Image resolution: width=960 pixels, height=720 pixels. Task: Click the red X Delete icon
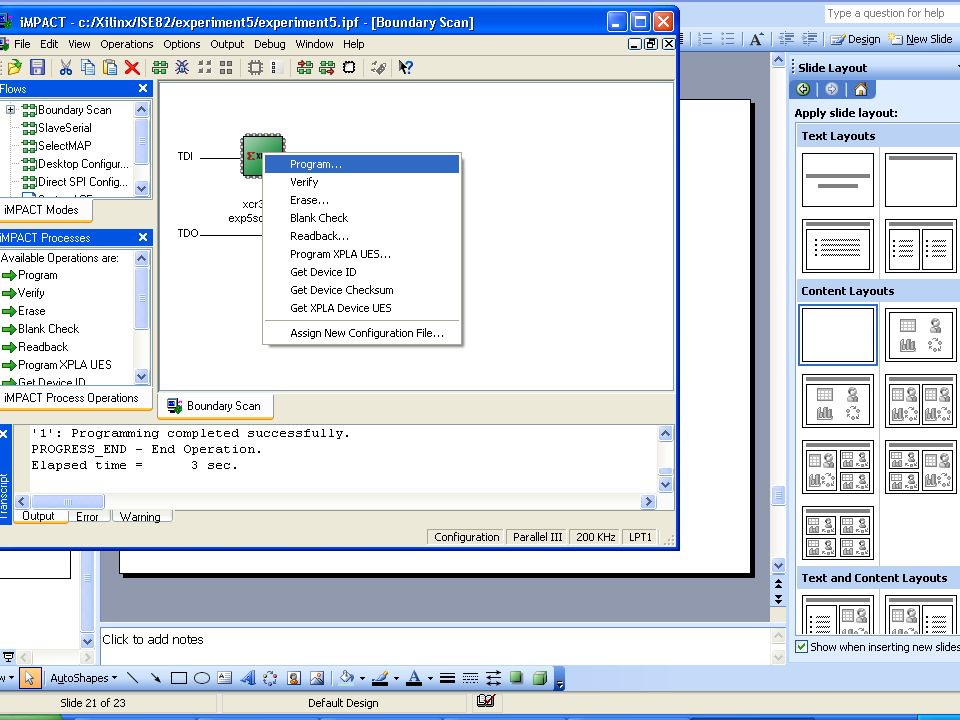pyautogui.click(x=132, y=67)
